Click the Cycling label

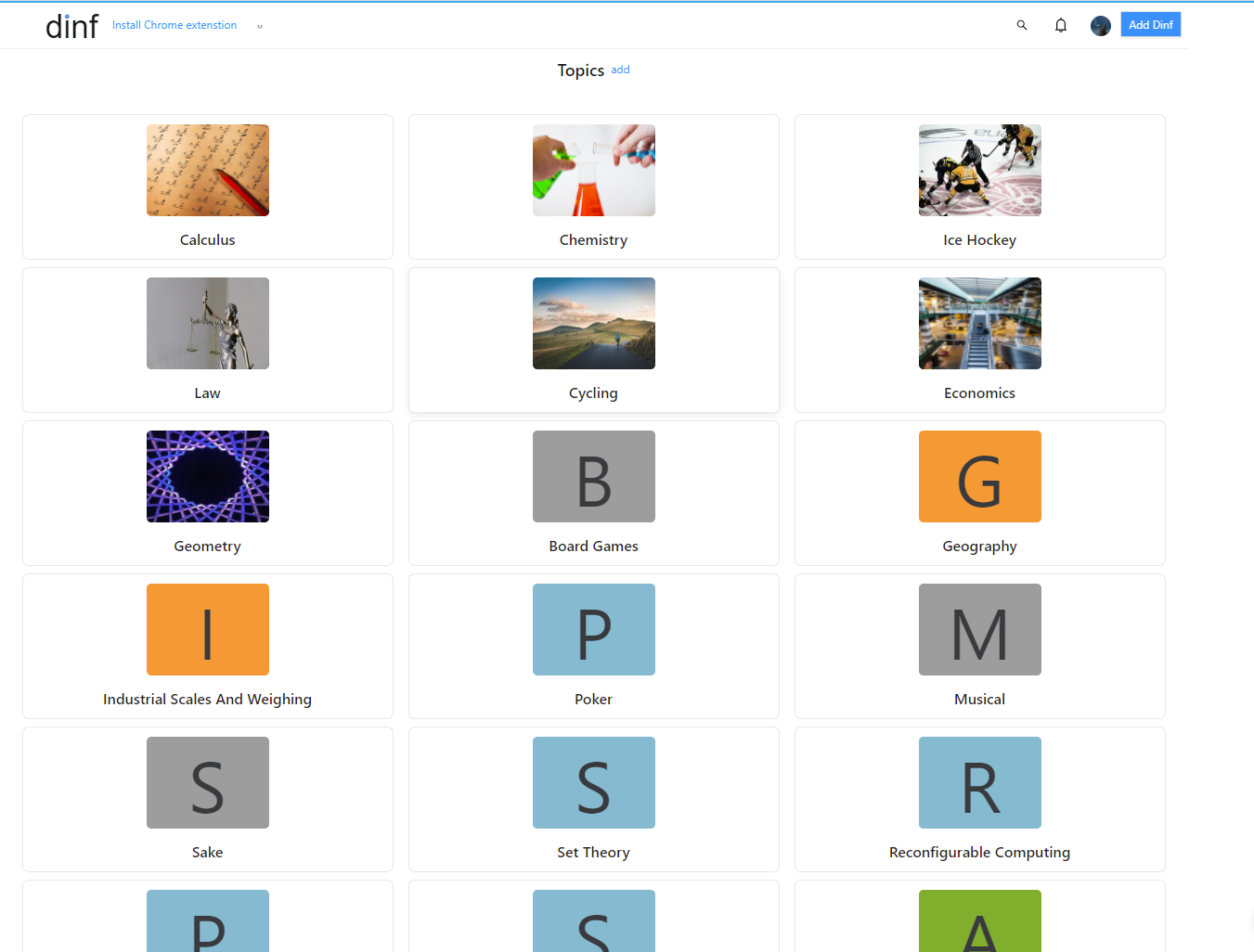click(594, 393)
